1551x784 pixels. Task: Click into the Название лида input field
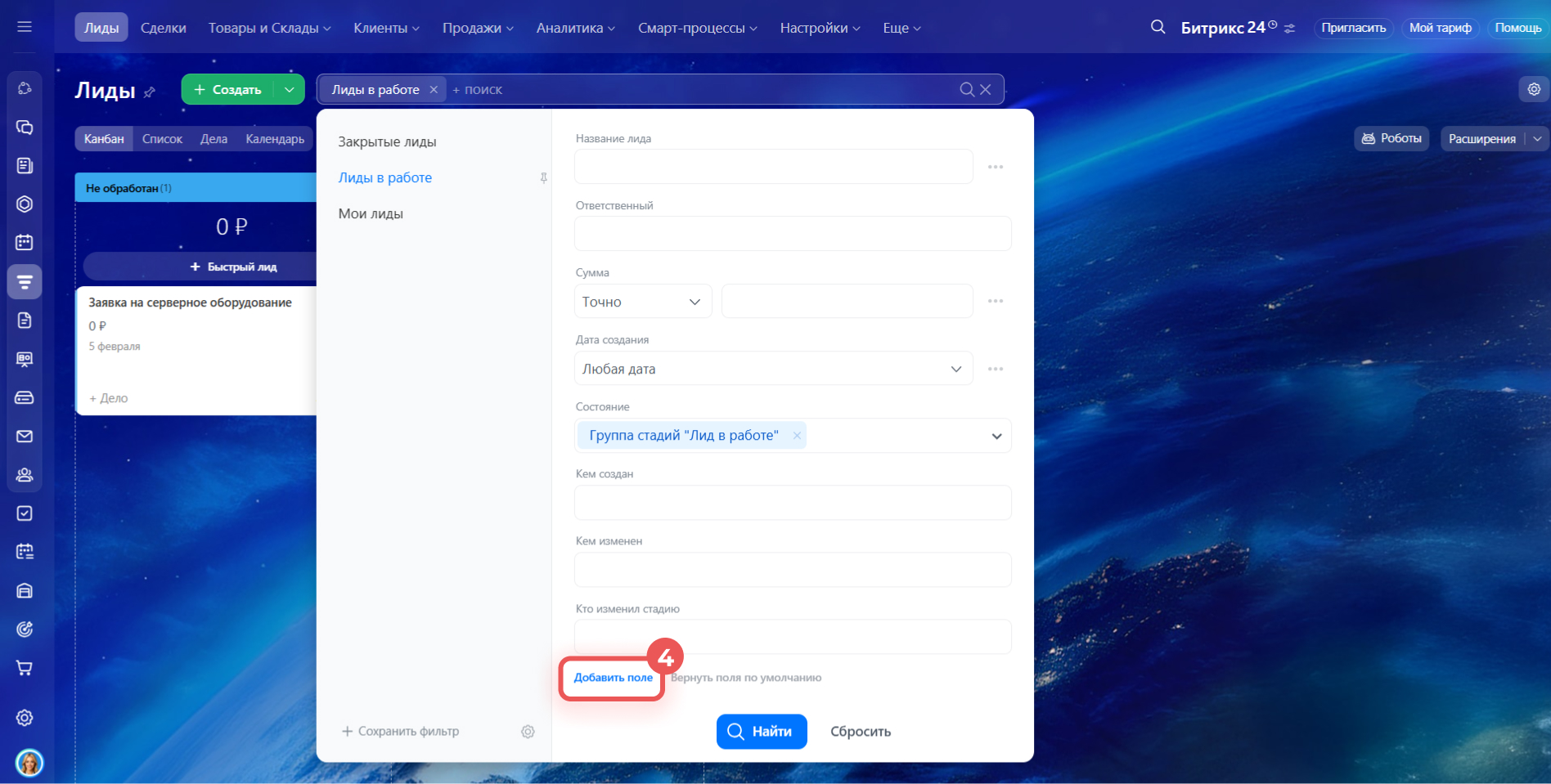pyautogui.click(x=773, y=167)
